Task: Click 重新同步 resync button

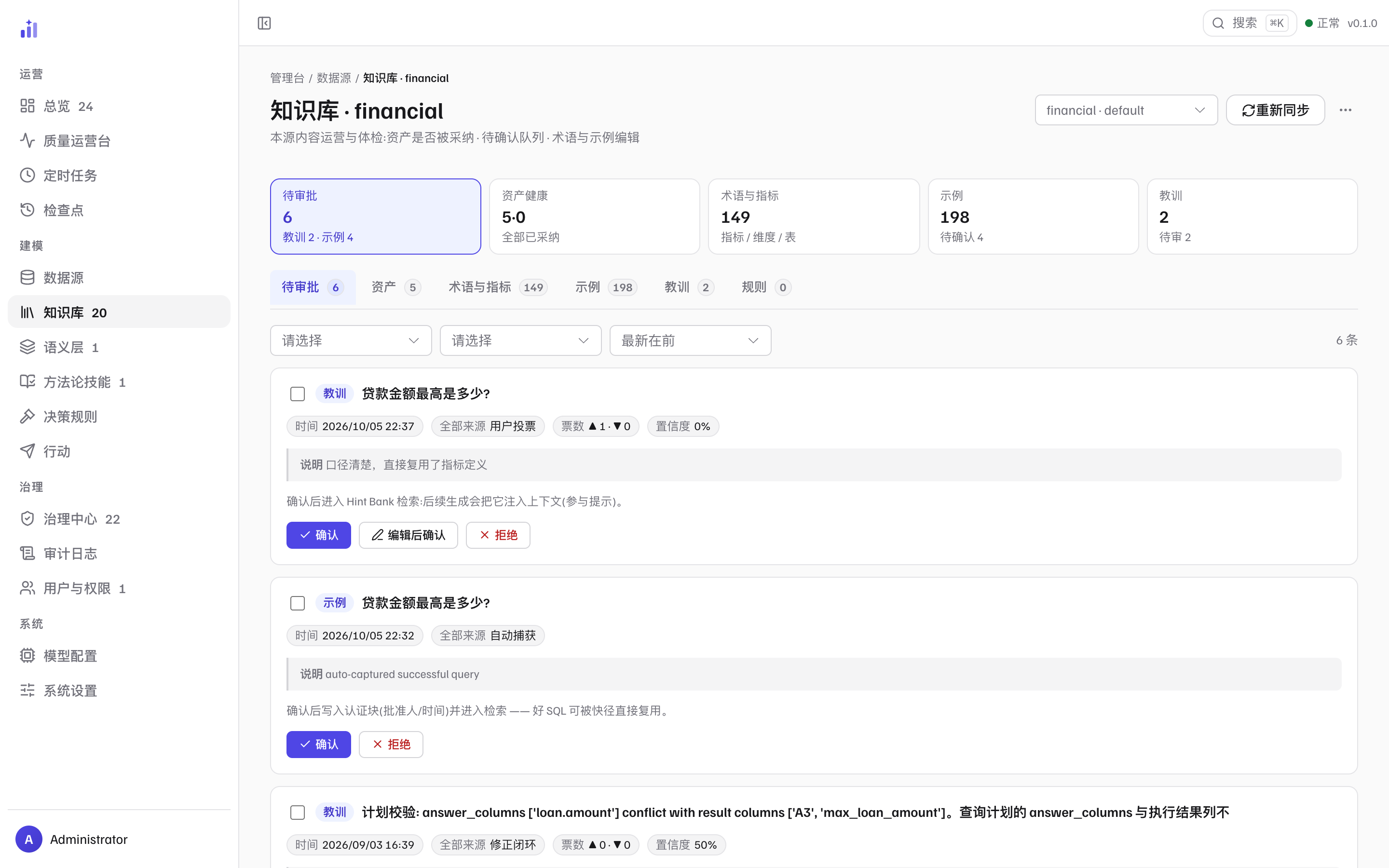Action: tap(1275, 109)
